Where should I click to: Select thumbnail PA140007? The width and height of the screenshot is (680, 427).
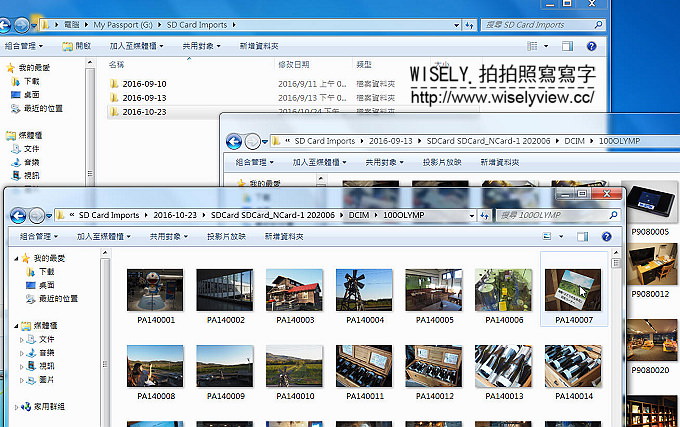click(x=573, y=290)
